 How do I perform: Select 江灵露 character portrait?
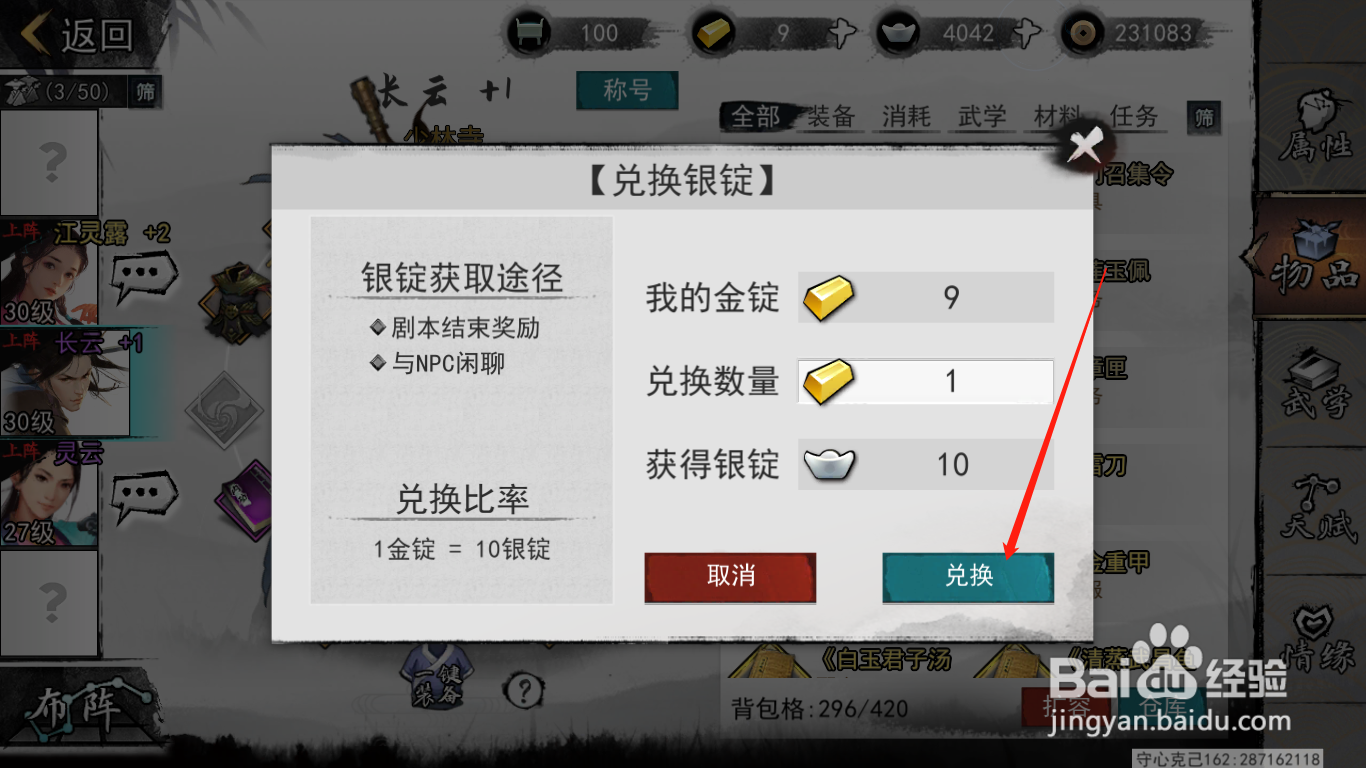click(49, 272)
